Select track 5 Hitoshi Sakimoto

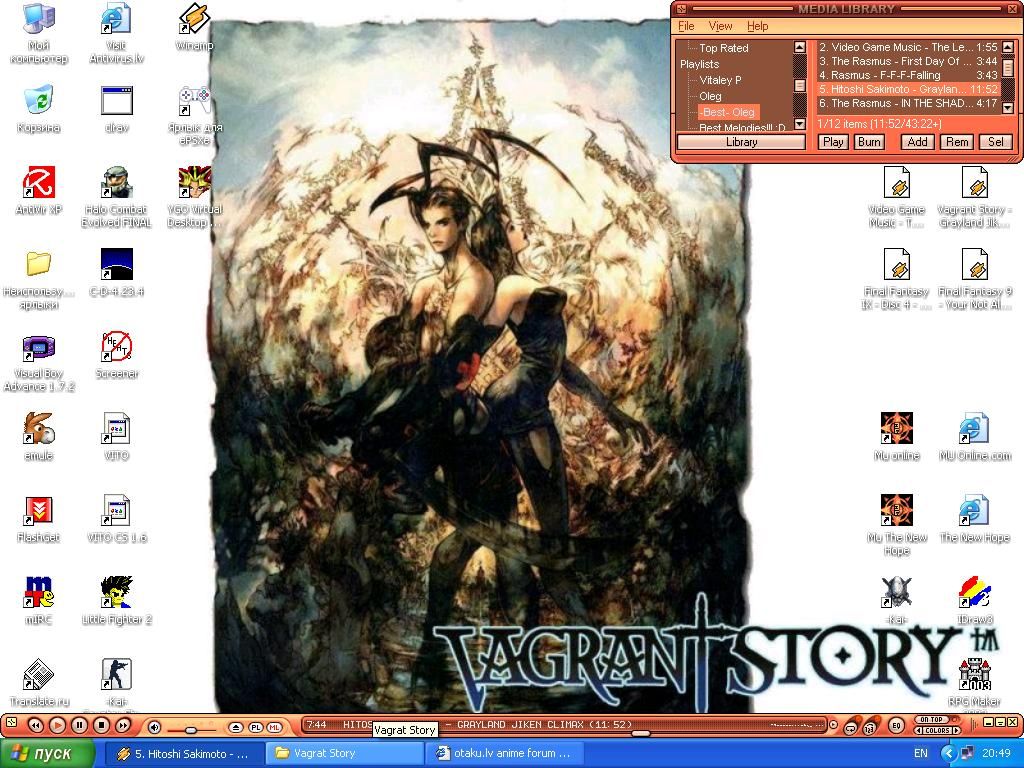coord(908,89)
